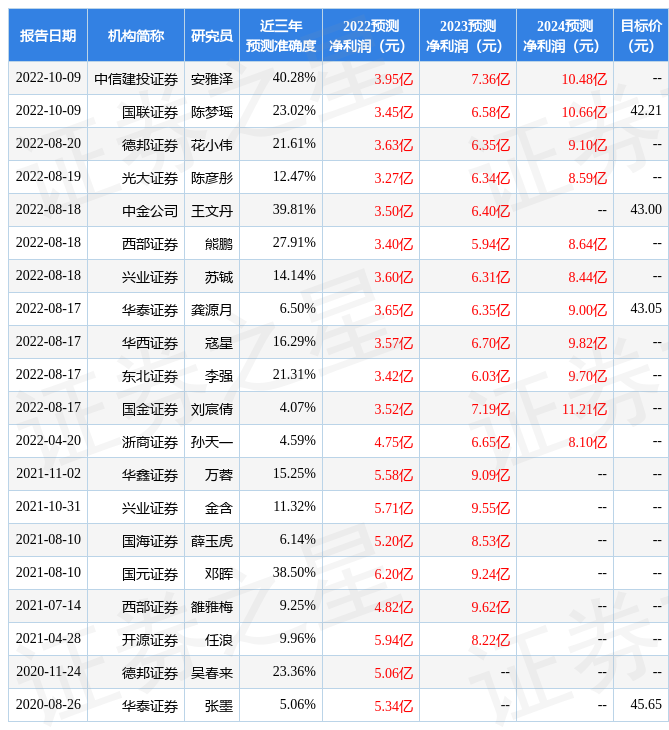This screenshot has width=669, height=730.
Task: Click the date 2021-10-31
Action: (48, 507)
